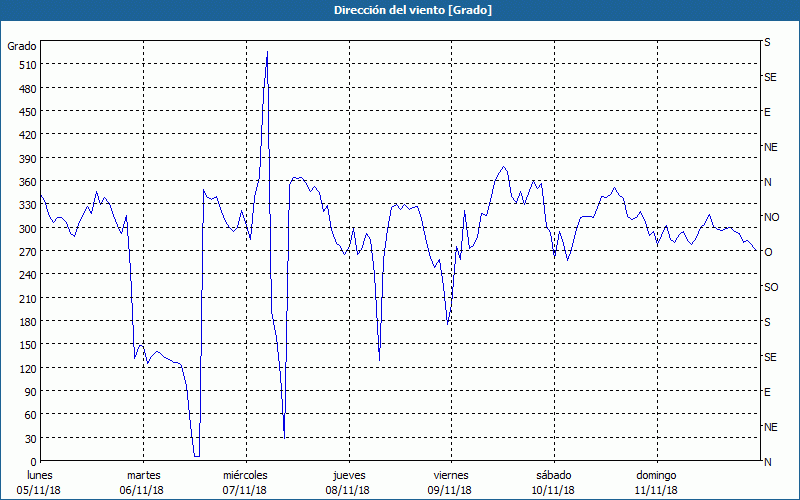Click the 240 degree label
Screen dimensions: 800x500
pos(27,275)
